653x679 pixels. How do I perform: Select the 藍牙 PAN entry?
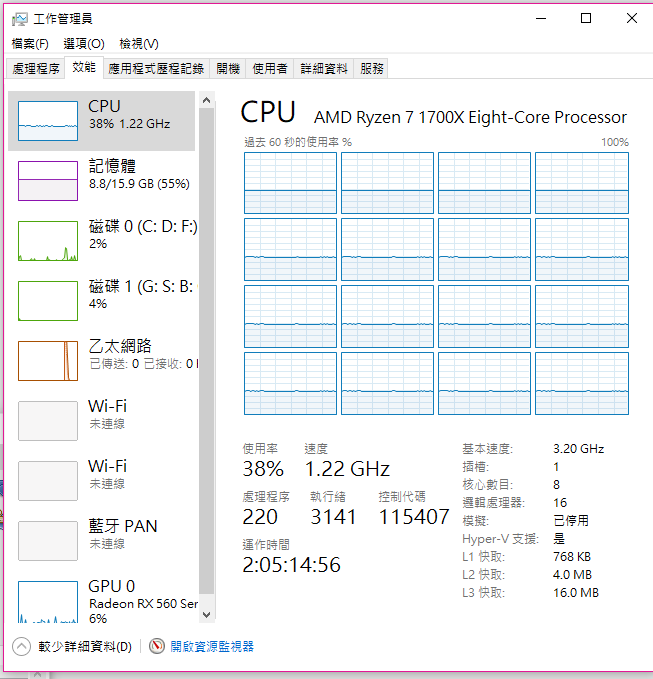[x=103, y=541]
